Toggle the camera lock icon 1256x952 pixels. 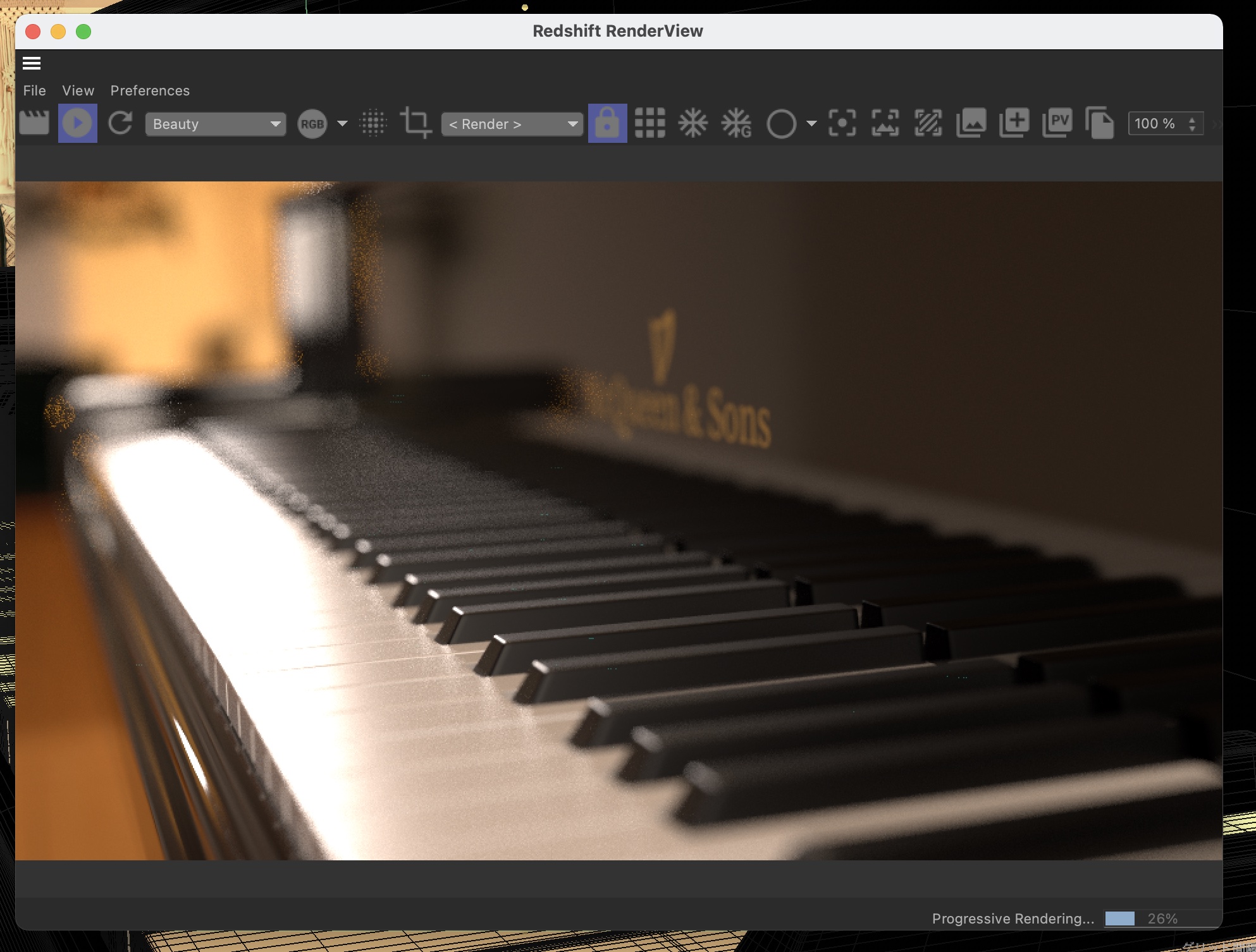pos(607,123)
